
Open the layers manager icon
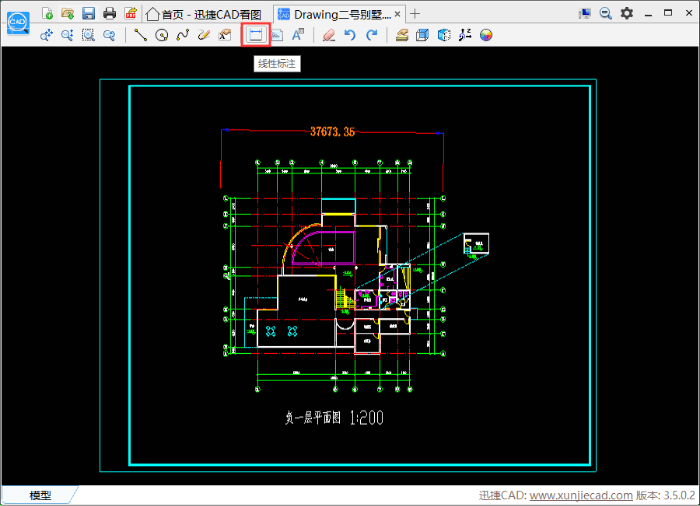[402, 35]
